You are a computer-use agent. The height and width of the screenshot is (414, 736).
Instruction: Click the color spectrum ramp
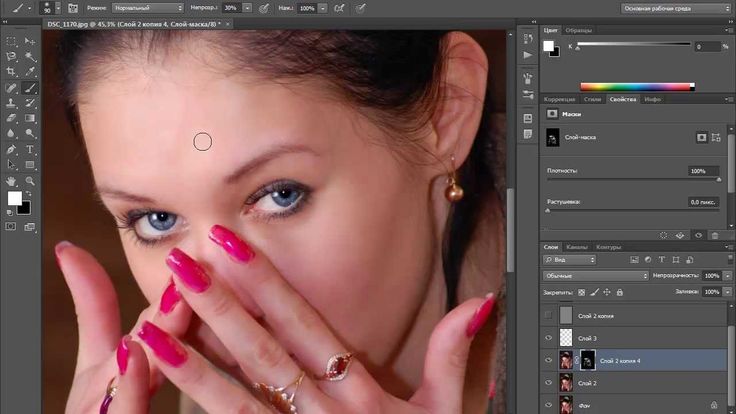[x=637, y=86]
